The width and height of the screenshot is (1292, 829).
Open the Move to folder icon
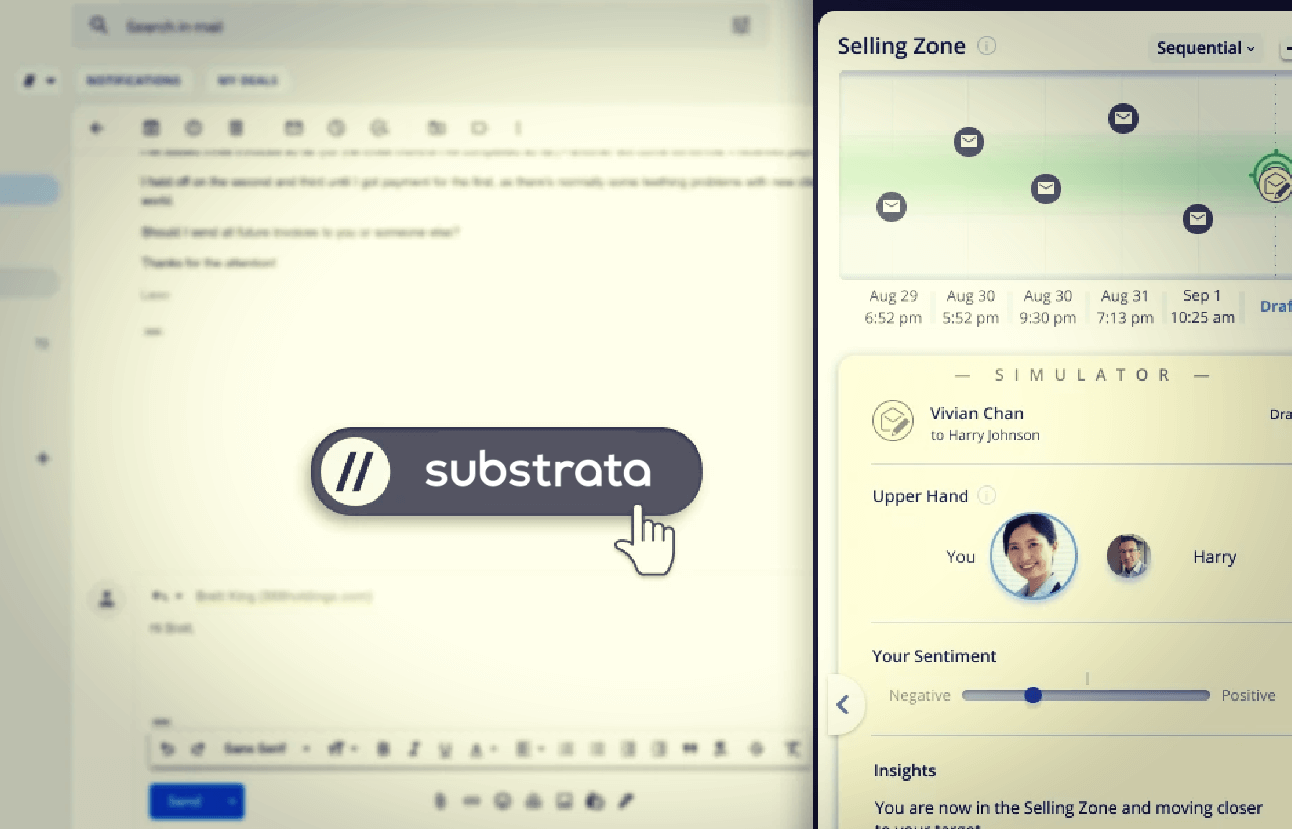click(x=436, y=128)
